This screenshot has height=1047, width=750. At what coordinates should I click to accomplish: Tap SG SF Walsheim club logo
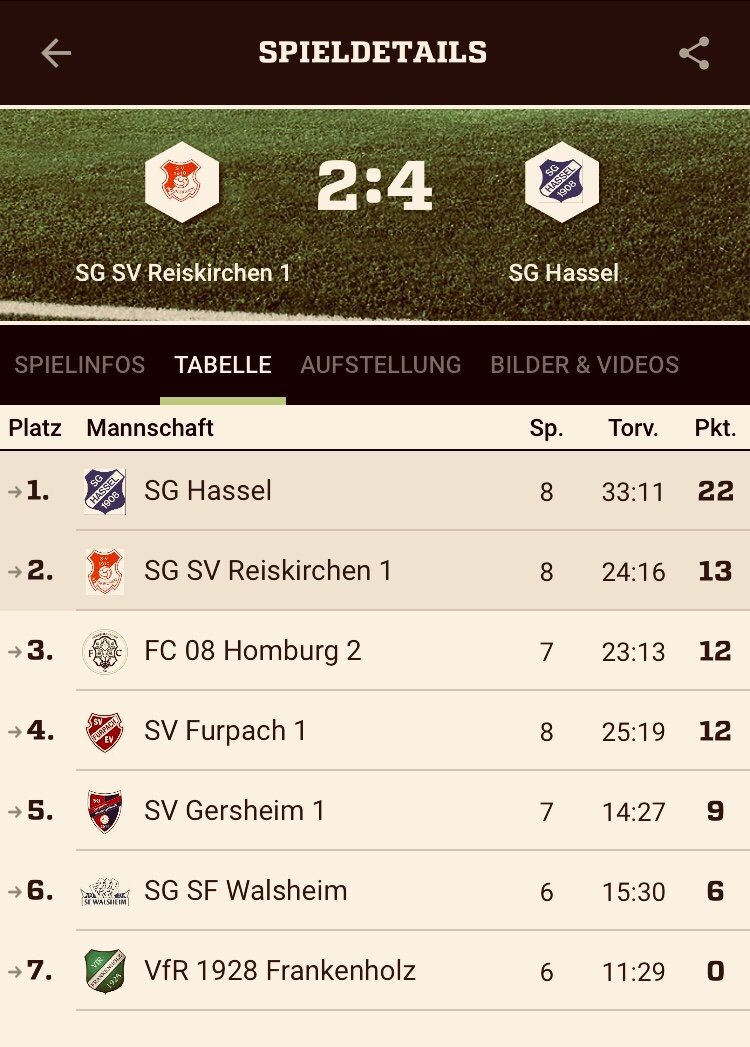tap(105, 891)
